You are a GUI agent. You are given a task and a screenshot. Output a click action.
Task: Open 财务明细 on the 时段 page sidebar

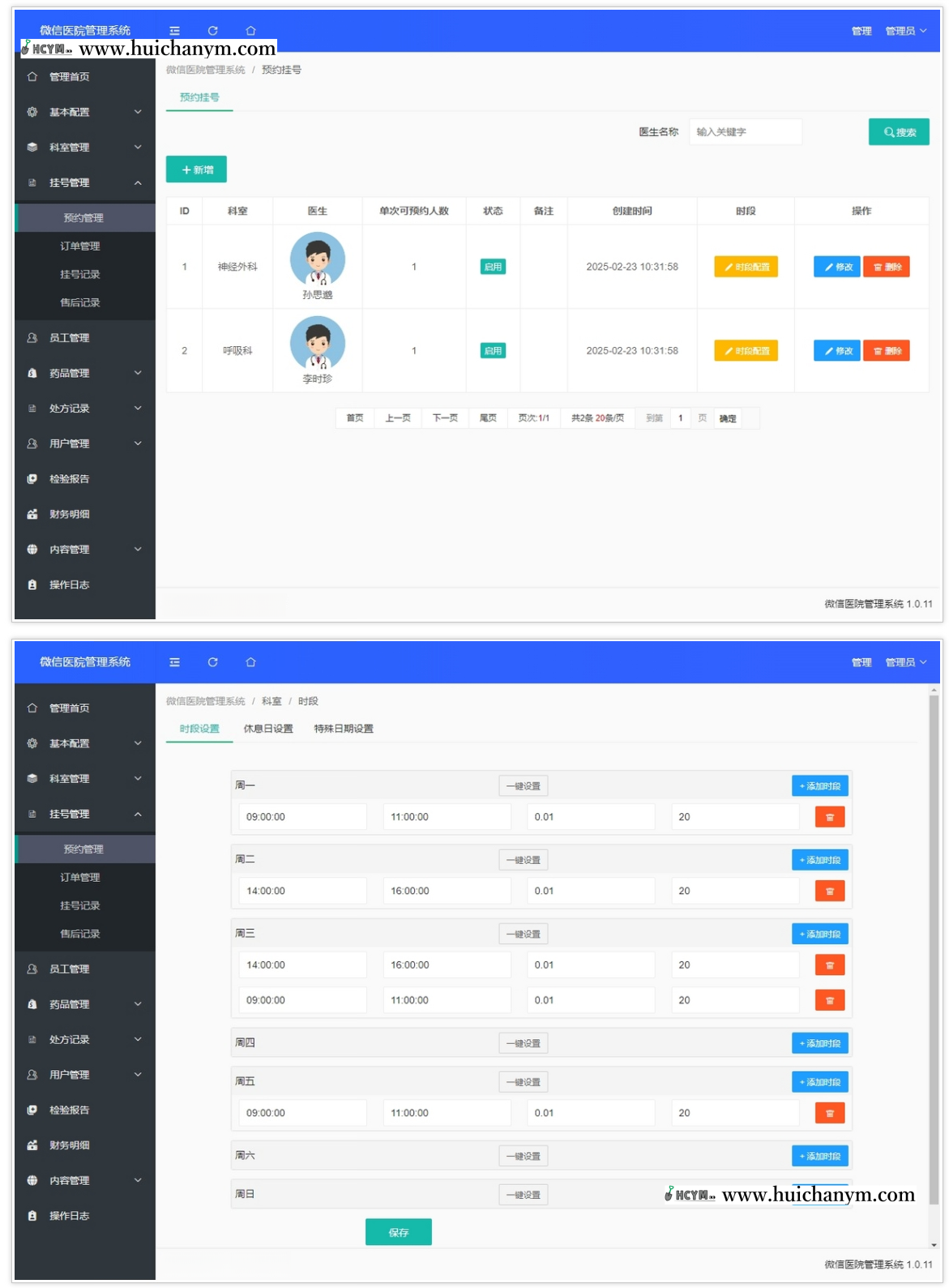[85, 1145]
